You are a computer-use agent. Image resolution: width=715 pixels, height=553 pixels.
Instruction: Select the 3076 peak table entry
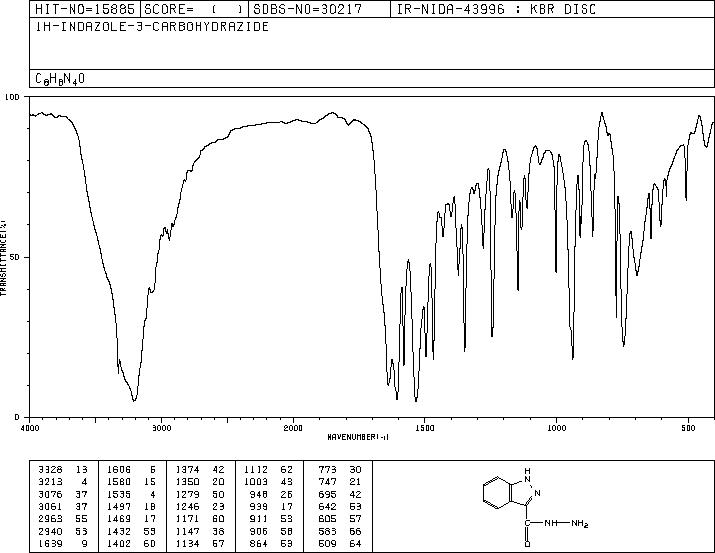(x=63, y=494)
